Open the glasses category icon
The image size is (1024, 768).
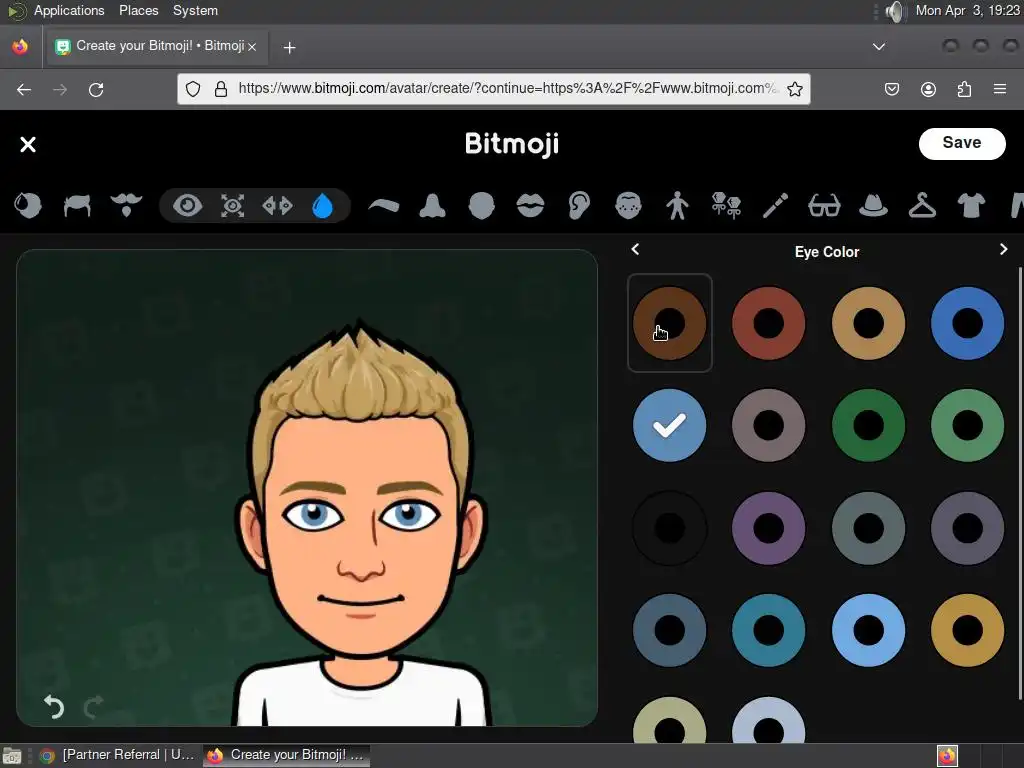[824, 206]
